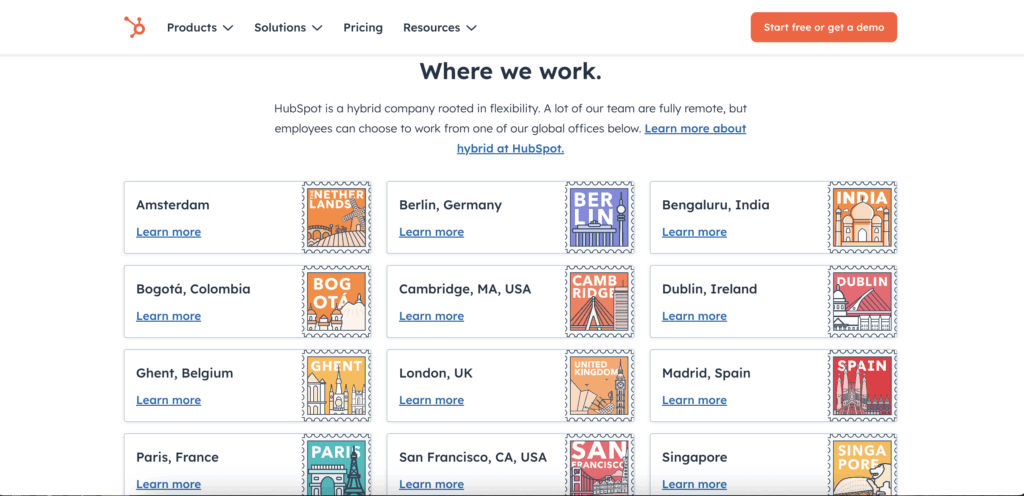Select the San Francisco, CA, USA office title

pos(473,457)
